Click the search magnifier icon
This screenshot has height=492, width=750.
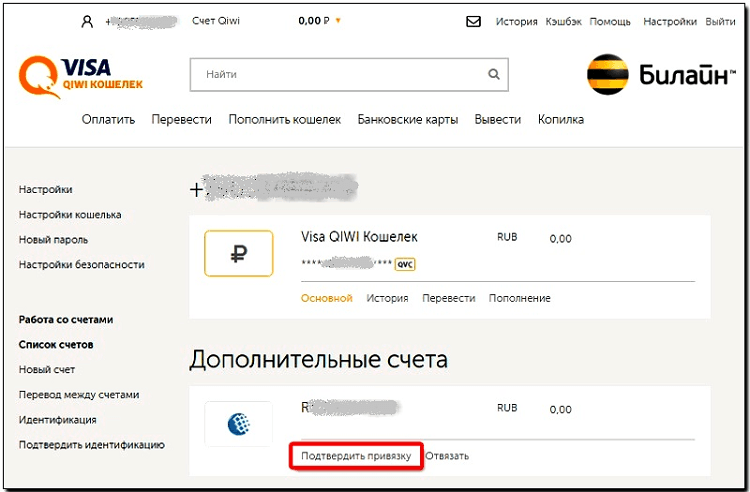[x=494, y=74]
